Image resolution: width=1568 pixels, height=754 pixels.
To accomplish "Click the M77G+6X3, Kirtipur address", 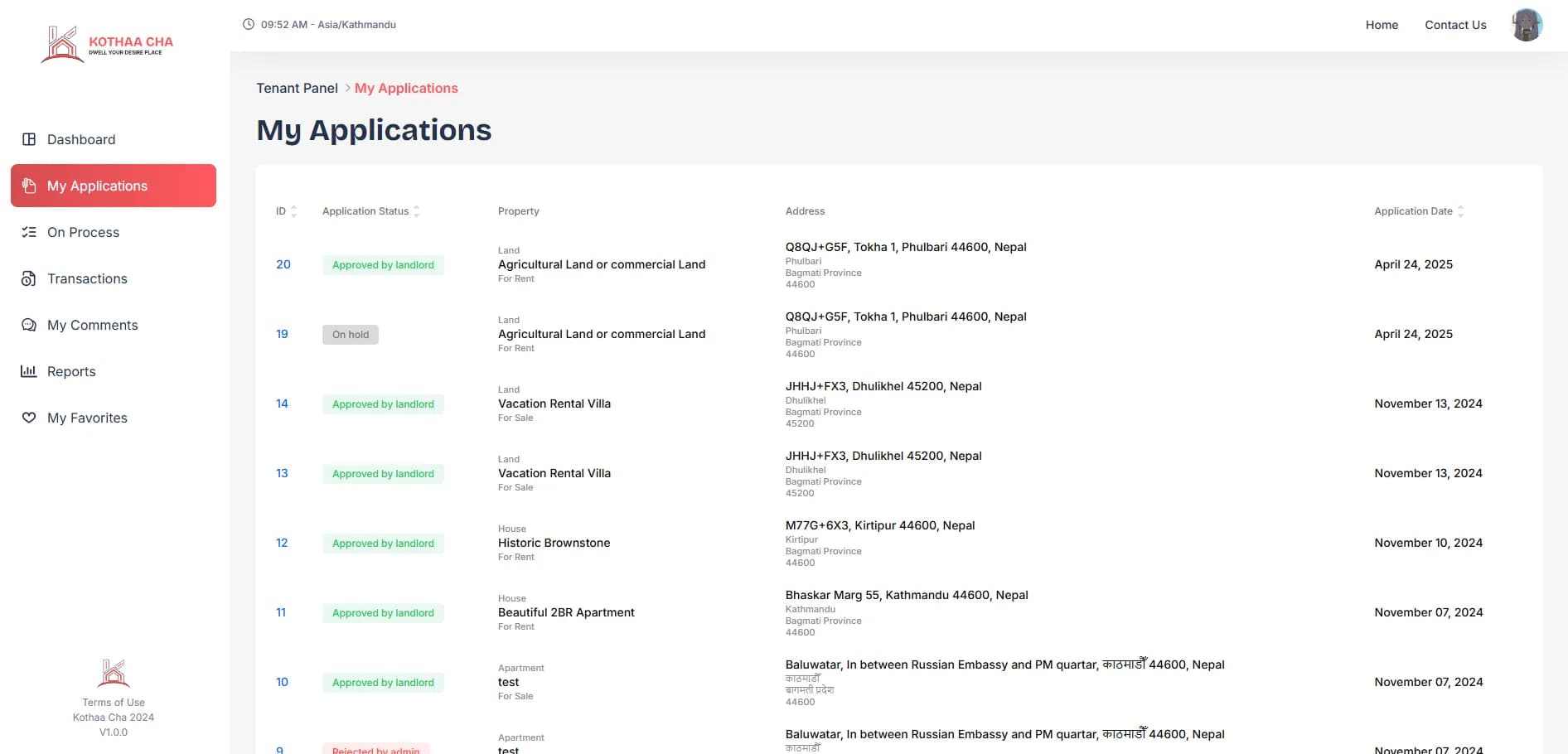I will (x=880, y=525).
